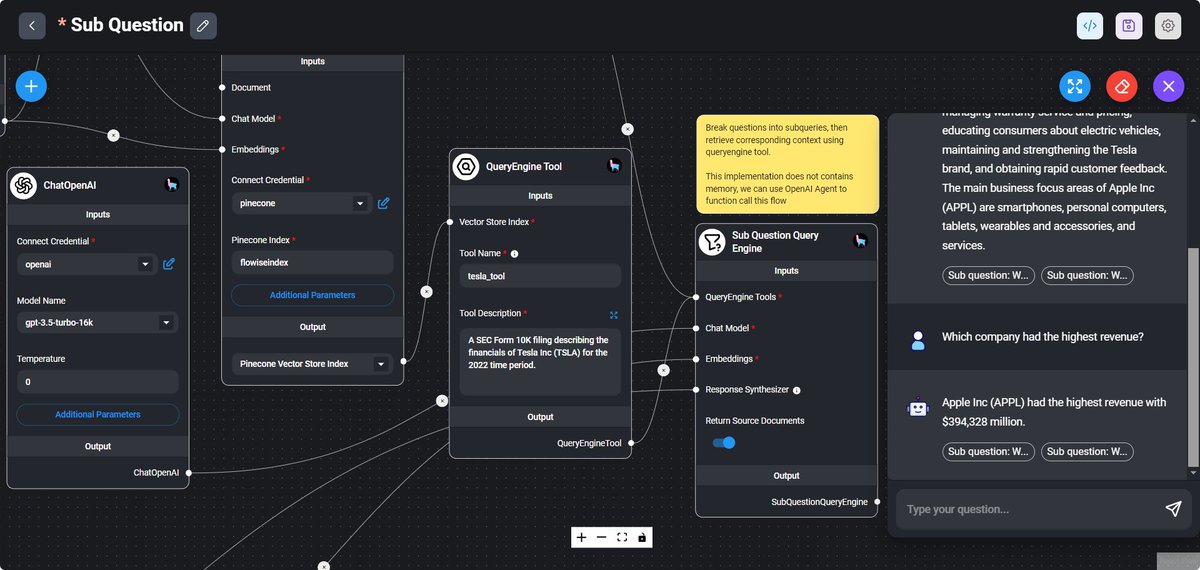This screenshot has height=570, width=1200.
Task: Click the QueryEngineTool output anchor
Action: point(632,442)
